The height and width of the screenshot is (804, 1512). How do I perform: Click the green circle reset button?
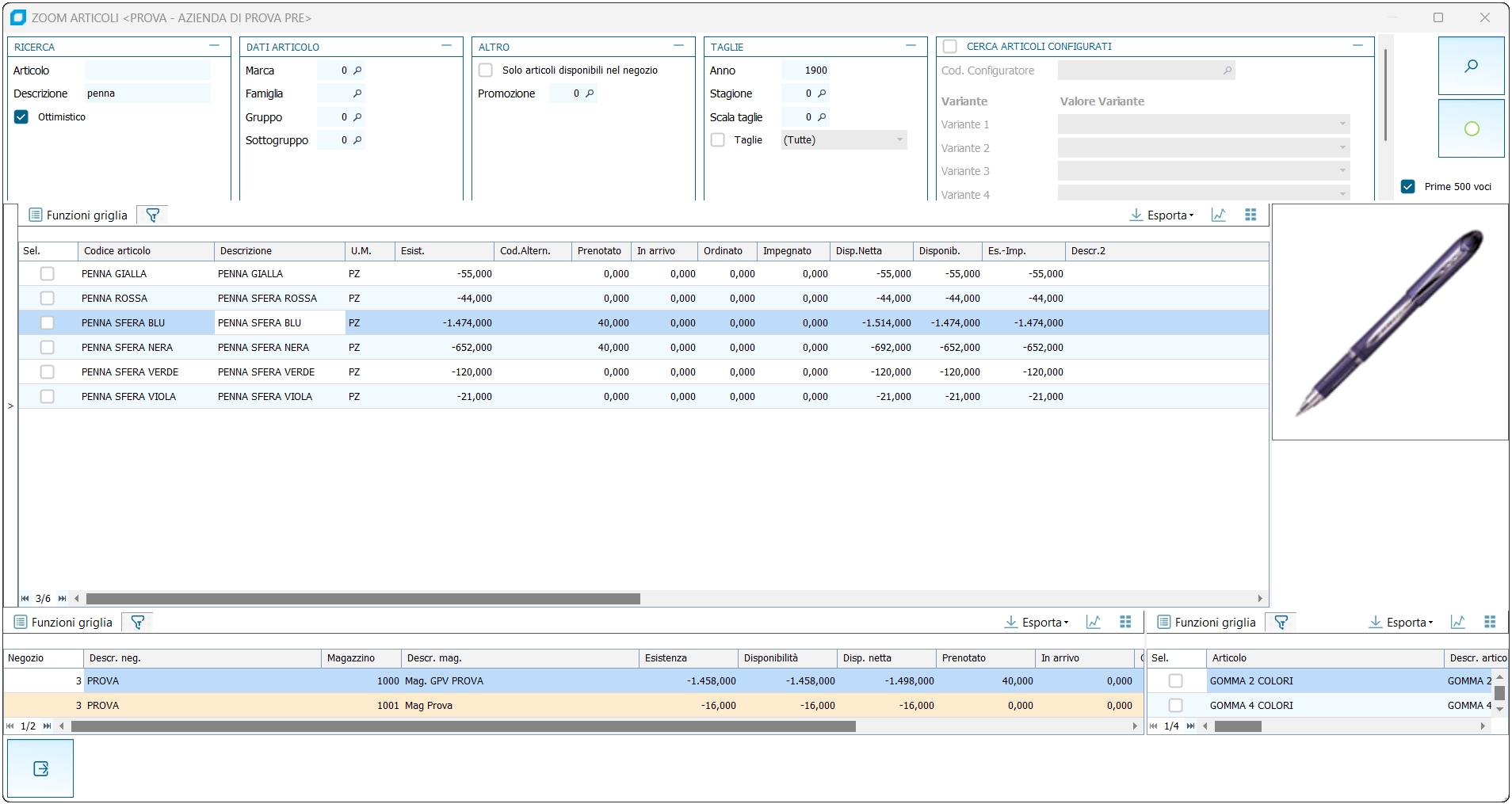(x=1471, y=128)
